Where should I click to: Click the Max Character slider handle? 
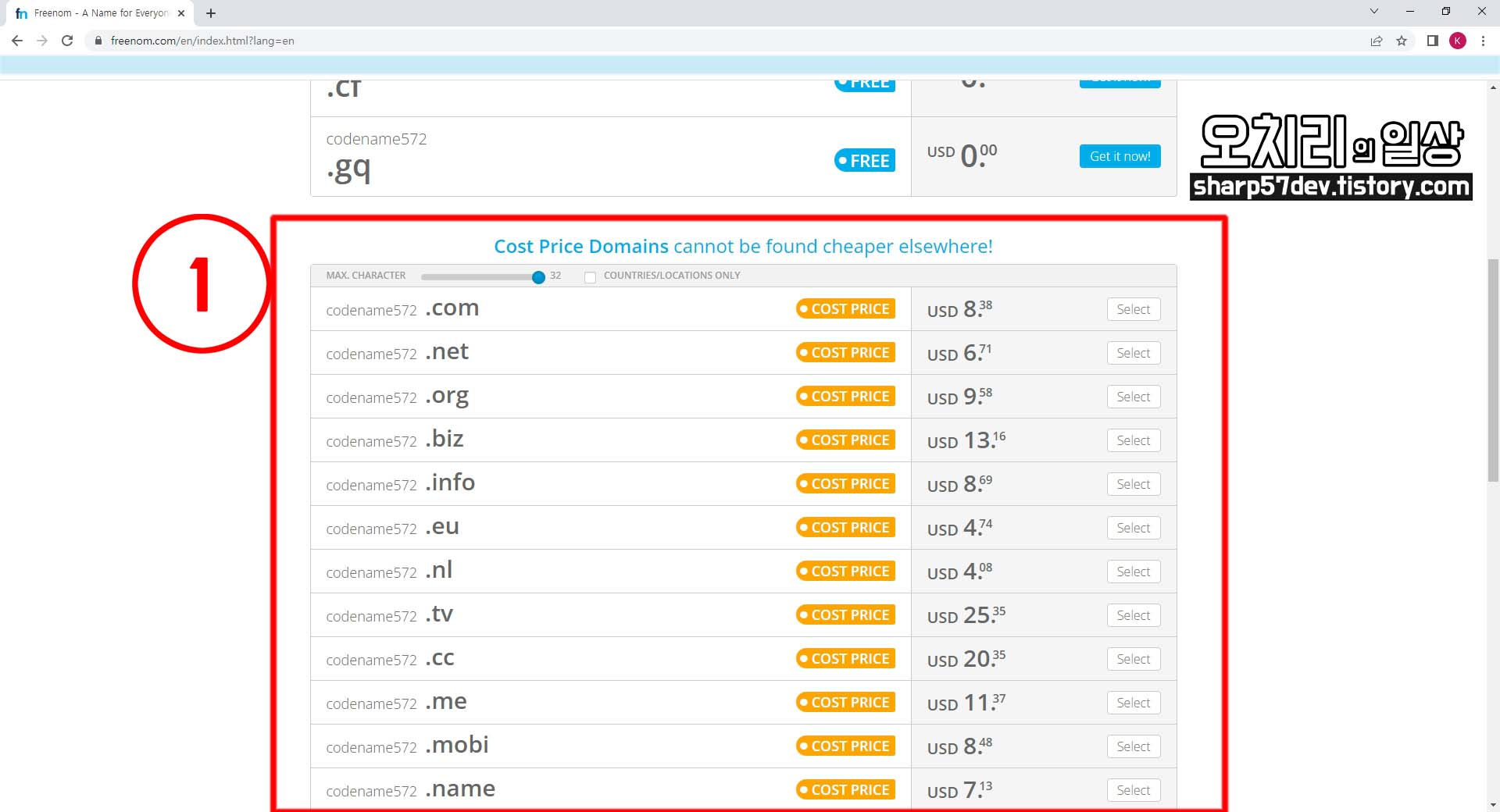click(538, 276)
